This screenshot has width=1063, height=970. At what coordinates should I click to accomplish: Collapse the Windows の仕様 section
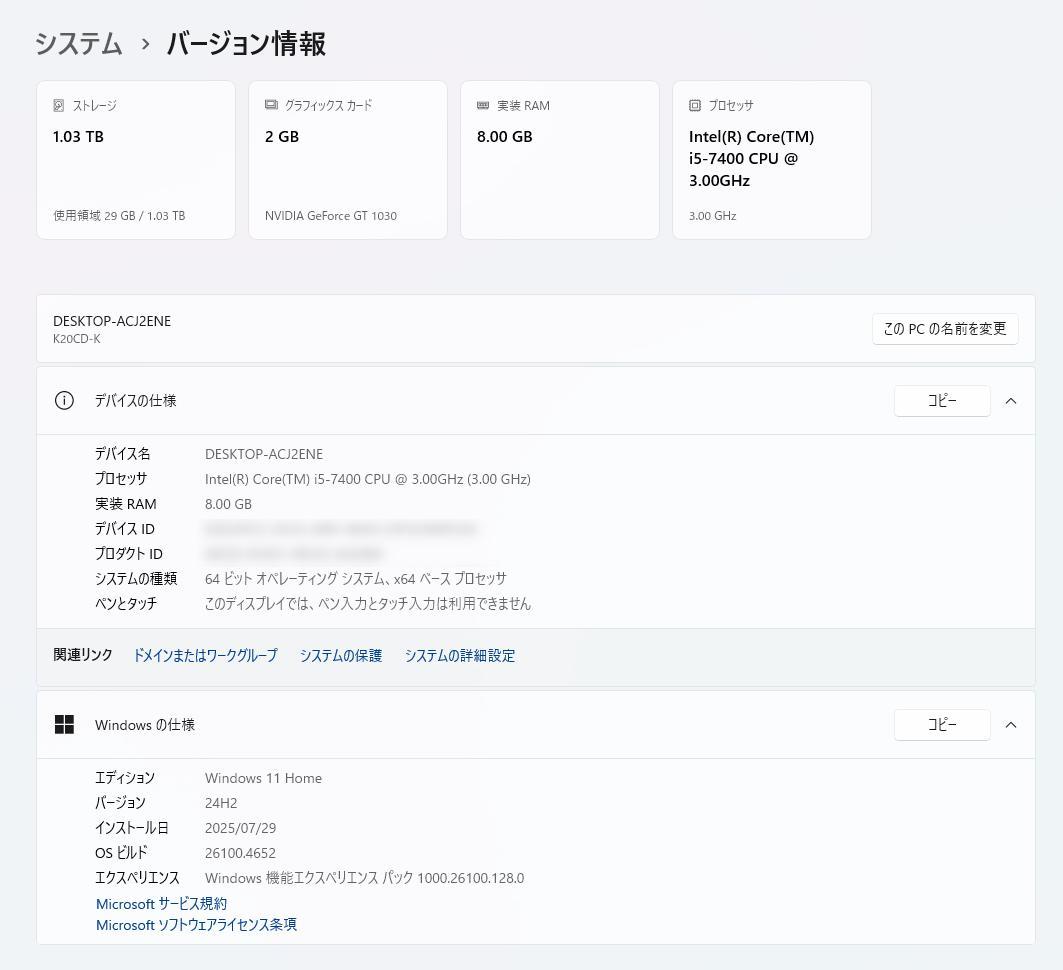(x=1010, y=724)
